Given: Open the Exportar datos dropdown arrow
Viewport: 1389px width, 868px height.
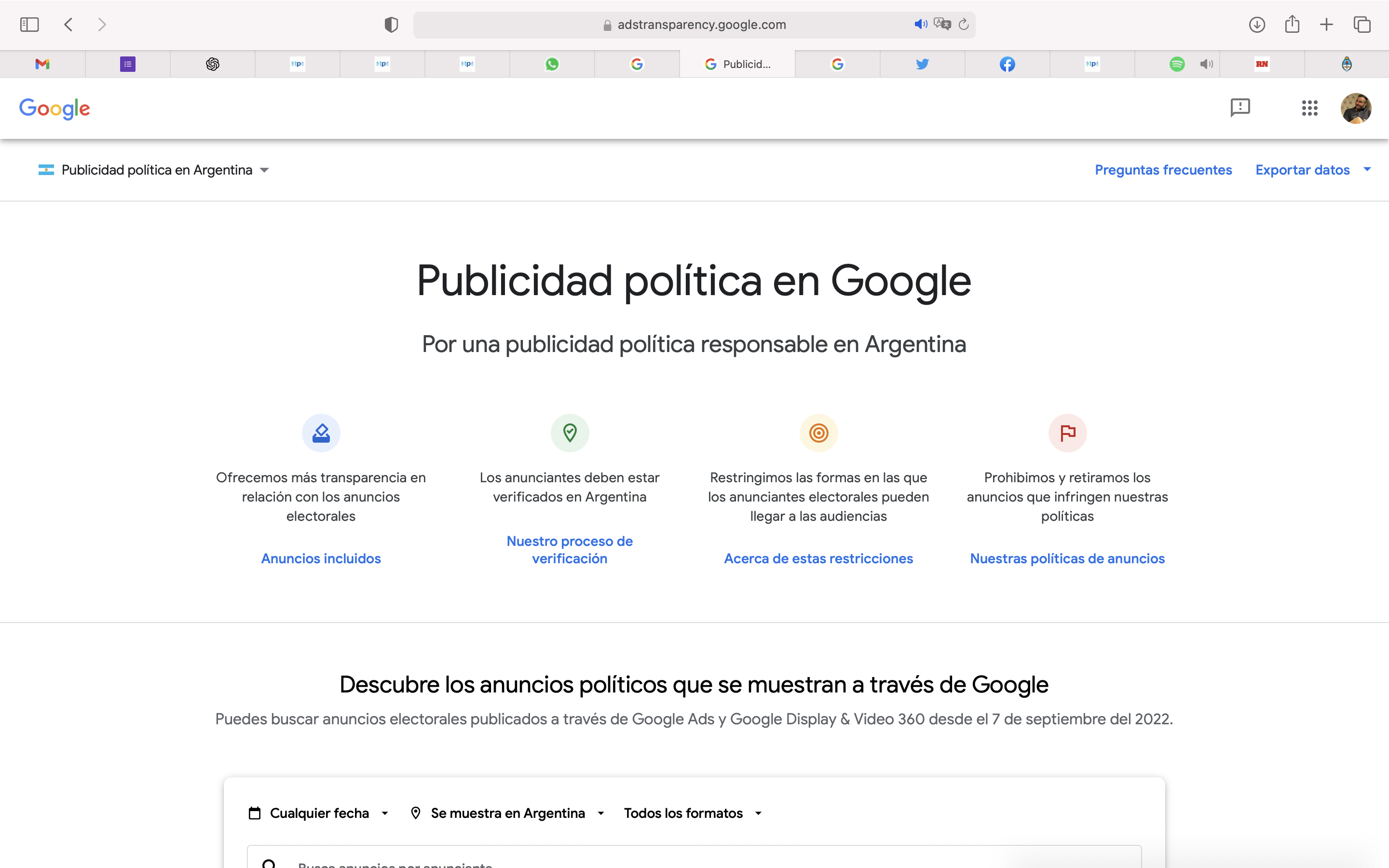Looking at the screenshot, I should [x=1367, y=169].
